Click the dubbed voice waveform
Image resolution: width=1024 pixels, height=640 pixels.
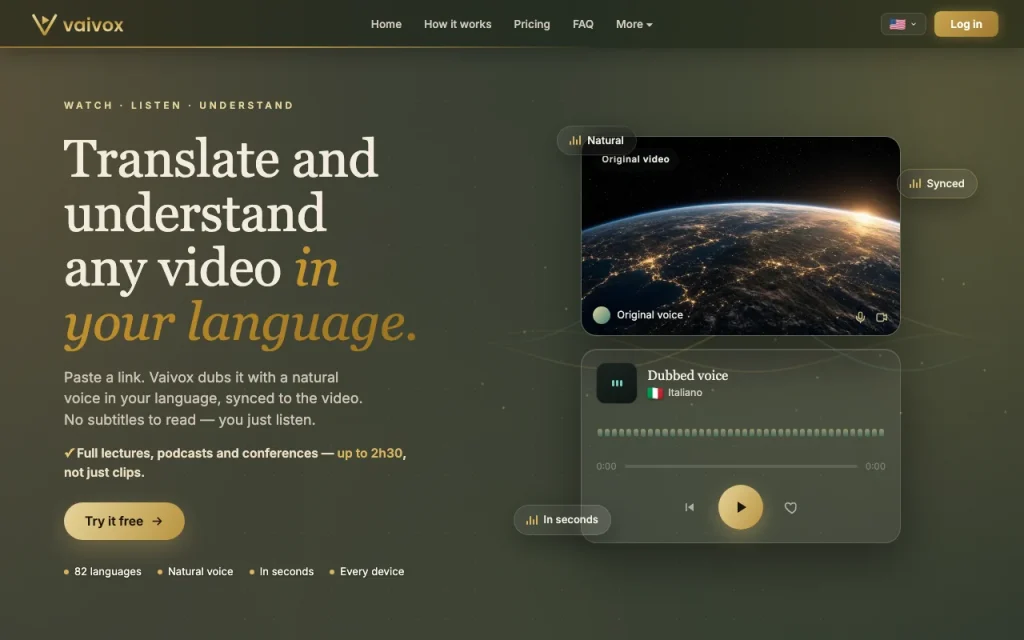coord(741,432)
